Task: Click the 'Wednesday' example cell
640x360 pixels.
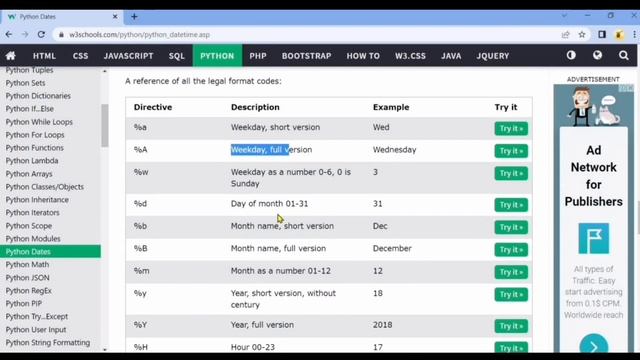Action: point(394,150)
